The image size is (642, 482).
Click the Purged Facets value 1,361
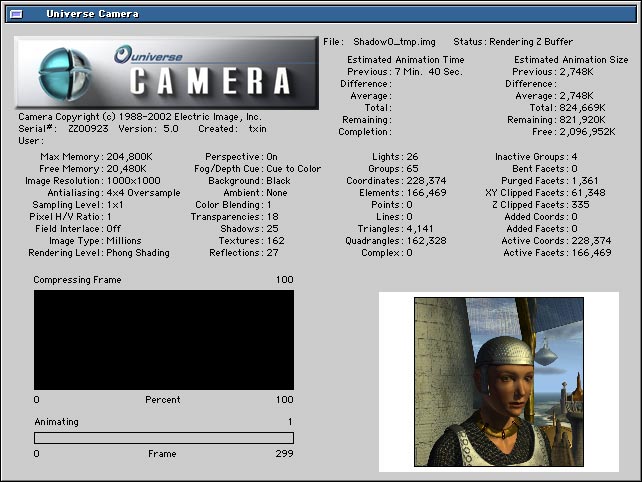[585, 181]
